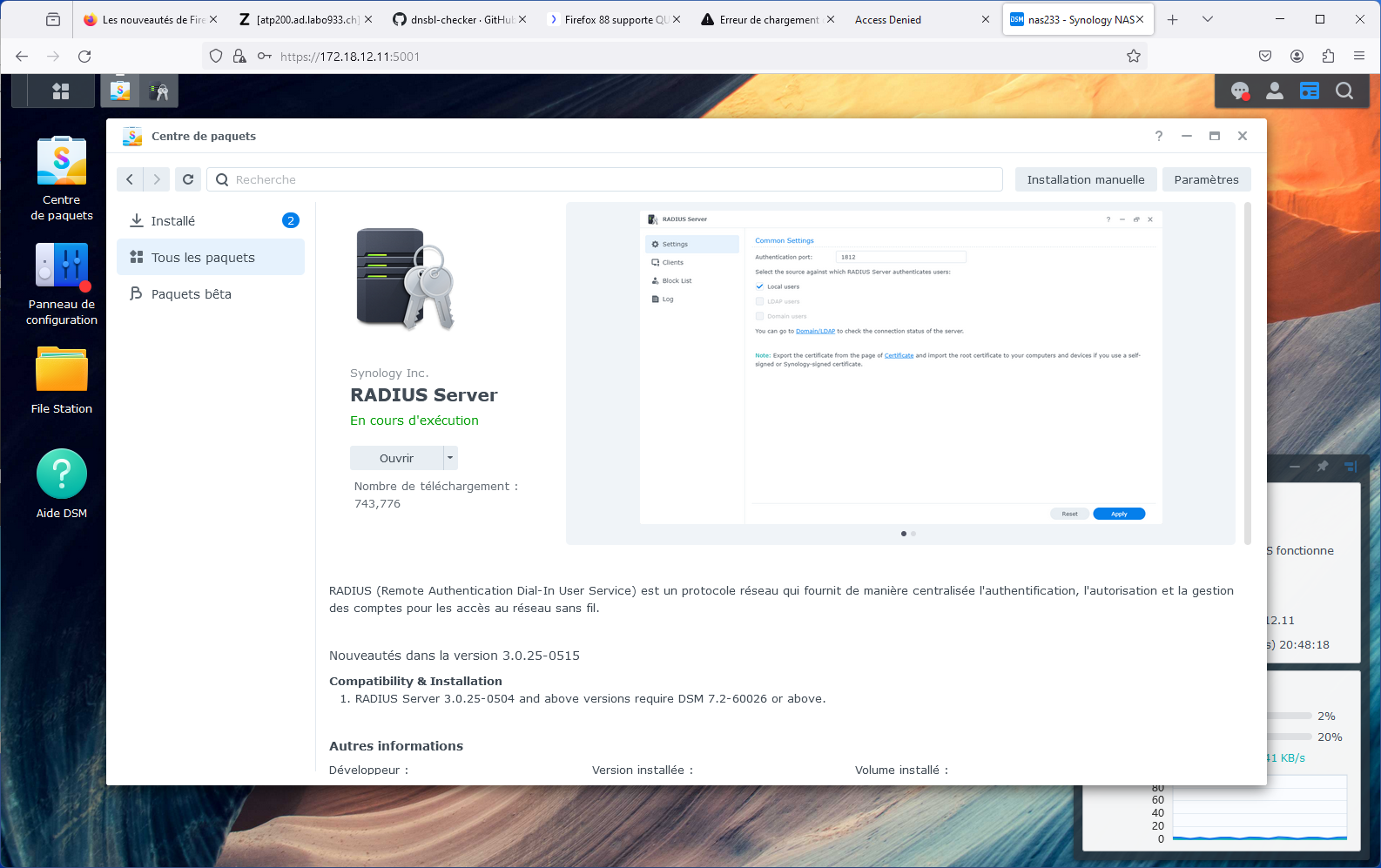Close the Access Denied tab
Viewport: 1381px width, 868px height.
pyautogui.click(x=986, y=19)
